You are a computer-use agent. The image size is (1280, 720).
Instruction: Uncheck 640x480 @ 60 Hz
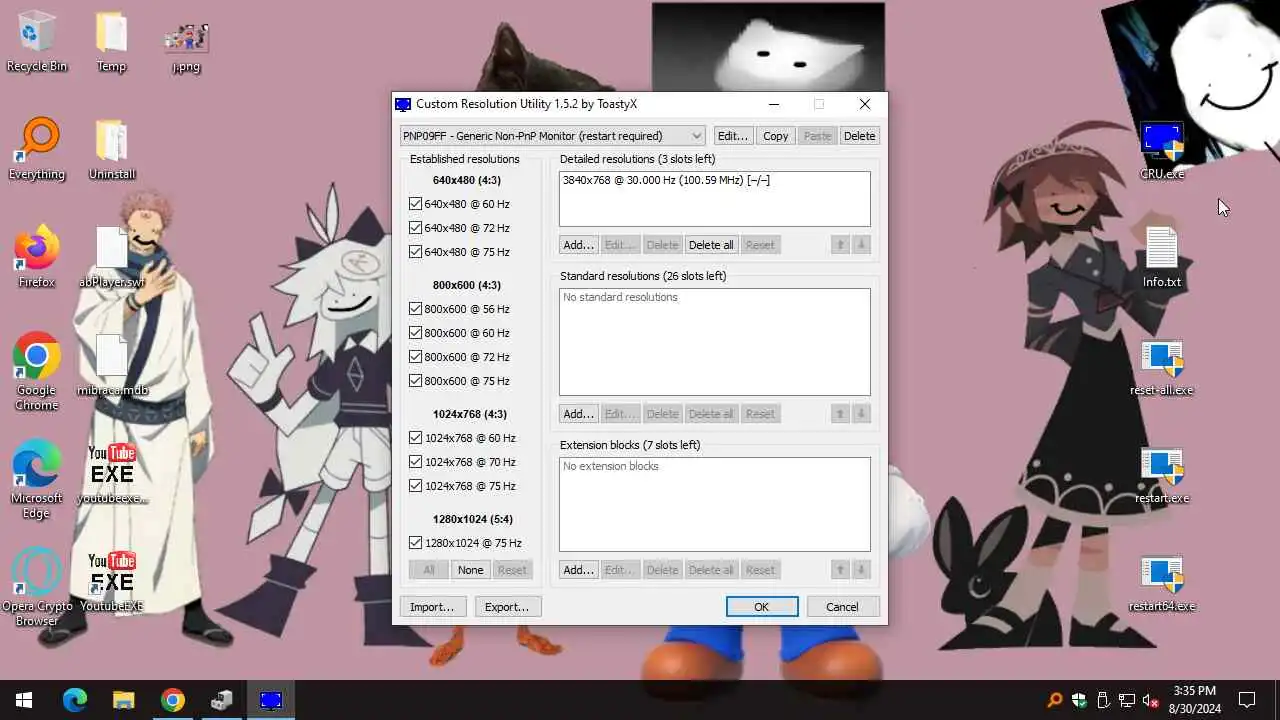(x=415, y=204)
